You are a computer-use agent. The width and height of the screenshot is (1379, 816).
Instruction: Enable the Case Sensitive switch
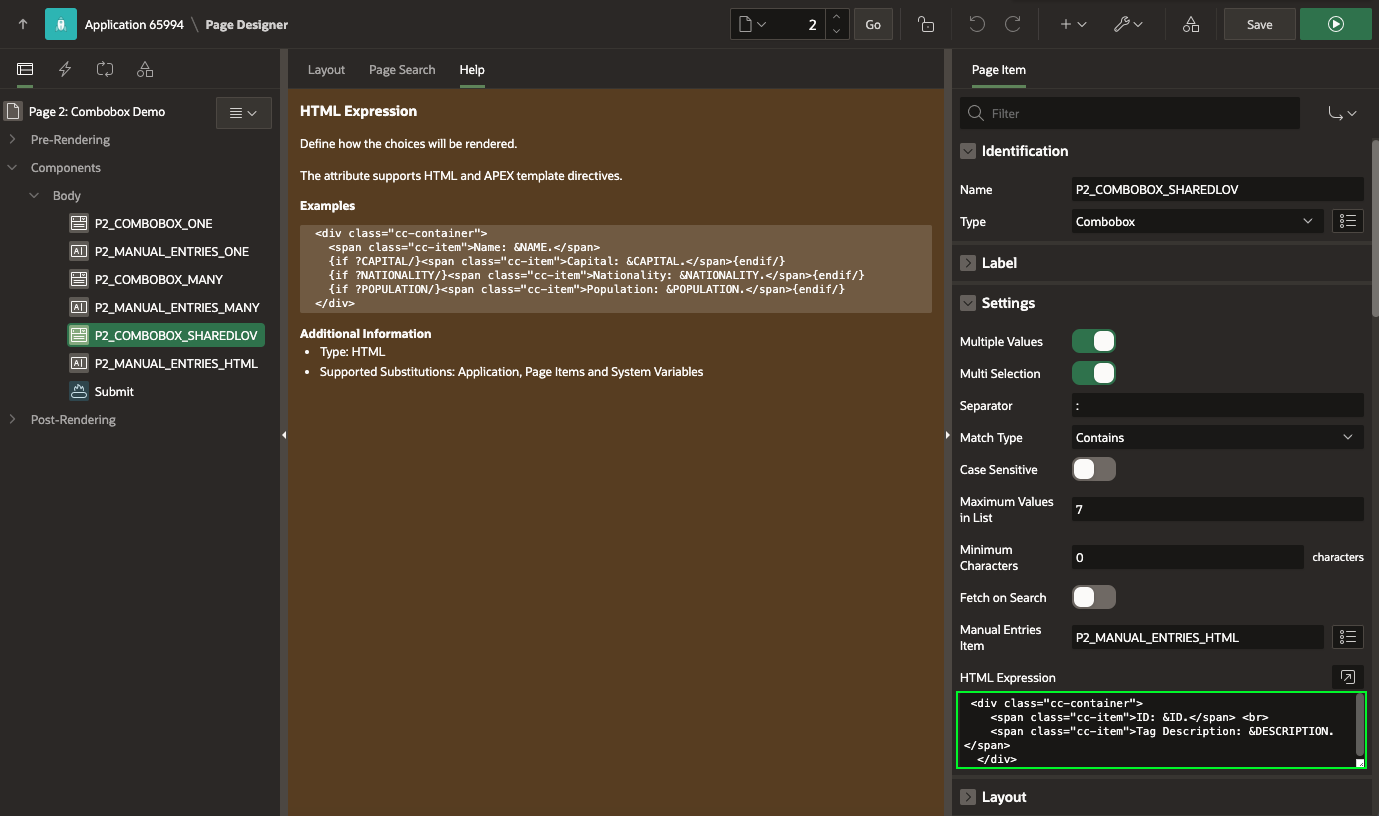(x=1093, y=470)
